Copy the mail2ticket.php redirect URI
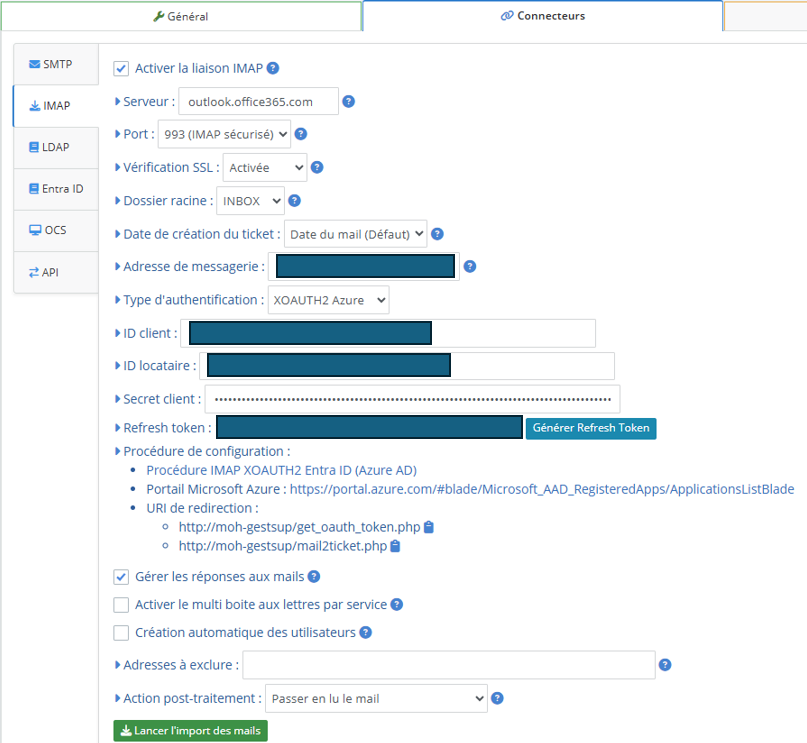The image size is (807, 743). (x=395, y=546)
